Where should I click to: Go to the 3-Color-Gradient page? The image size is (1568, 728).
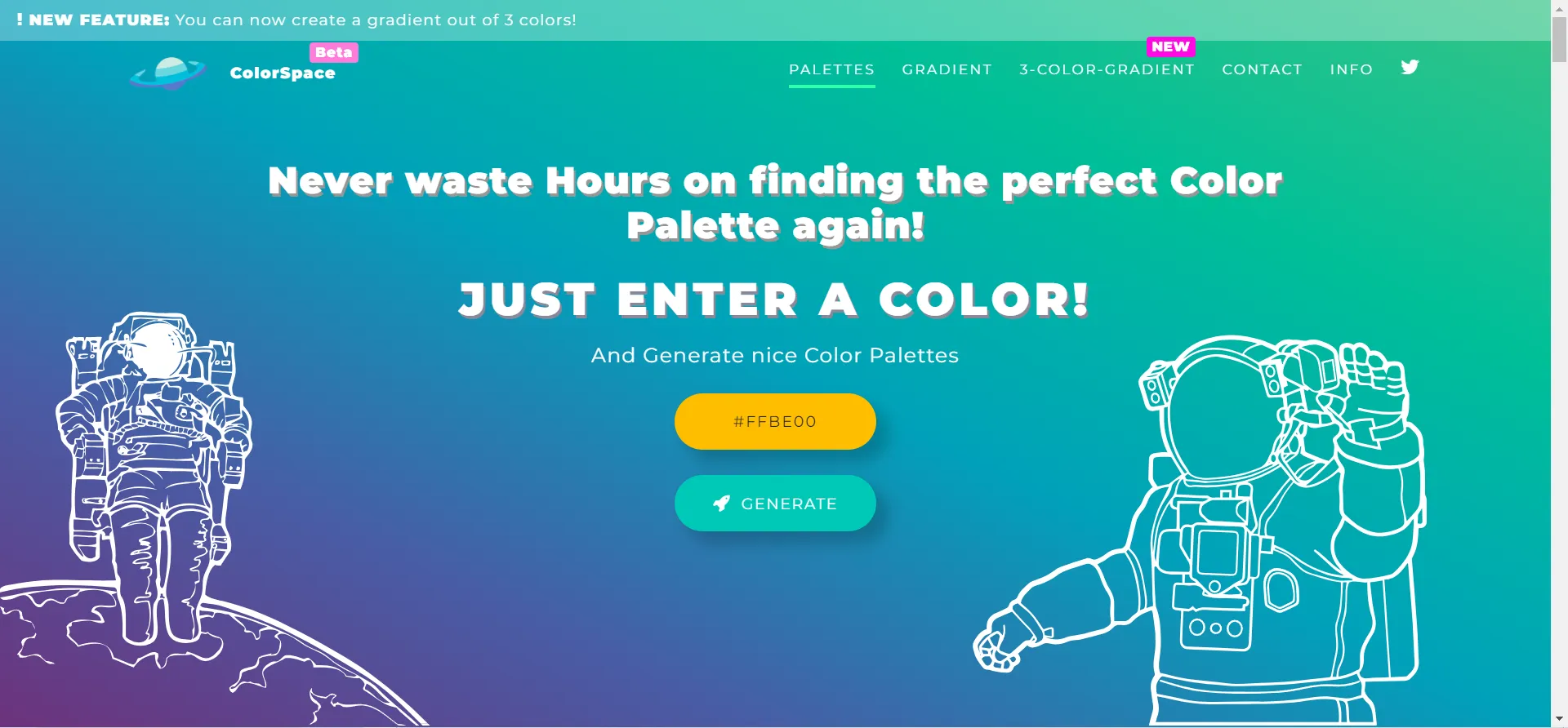click(x=1107, y=70)
